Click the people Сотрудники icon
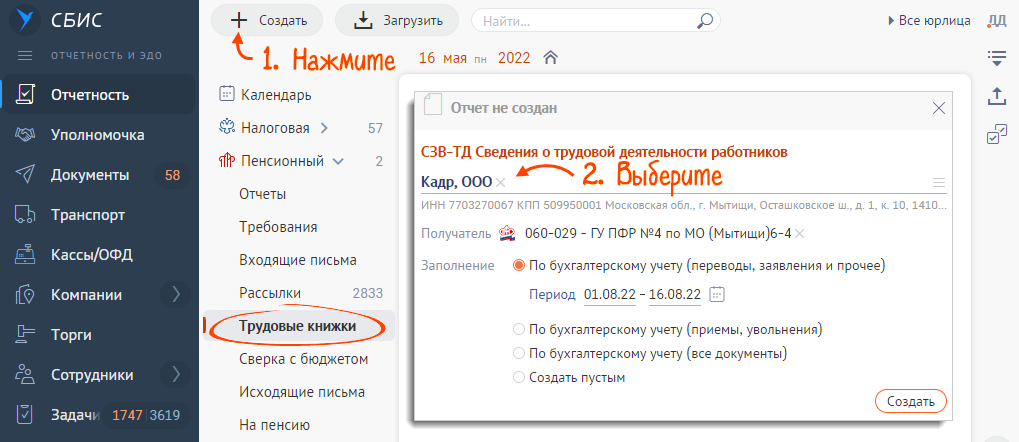Image resolution: width=1019 pixels, height=442 pixels. point(25,375)
